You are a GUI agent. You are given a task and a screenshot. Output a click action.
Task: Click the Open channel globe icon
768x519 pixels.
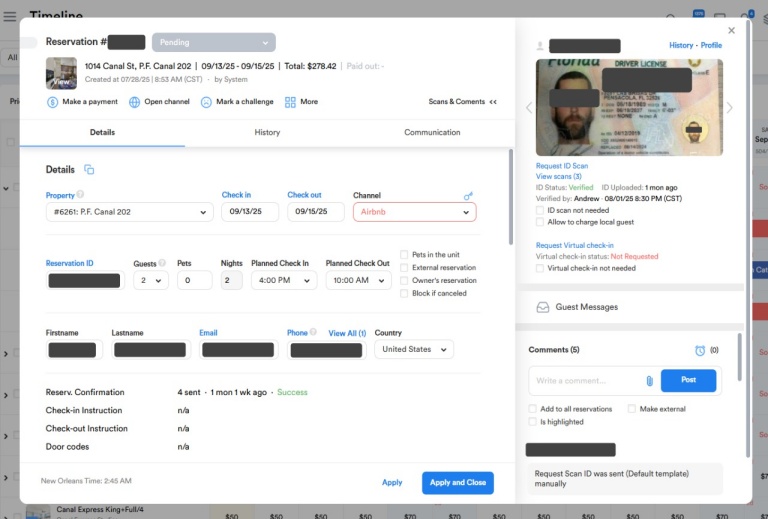point(135,102)
